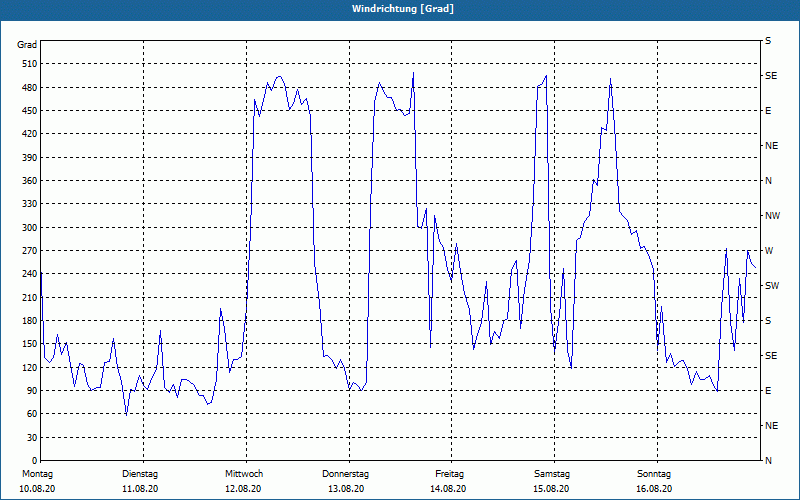Select the y-axis value 450

click(31, 111)
